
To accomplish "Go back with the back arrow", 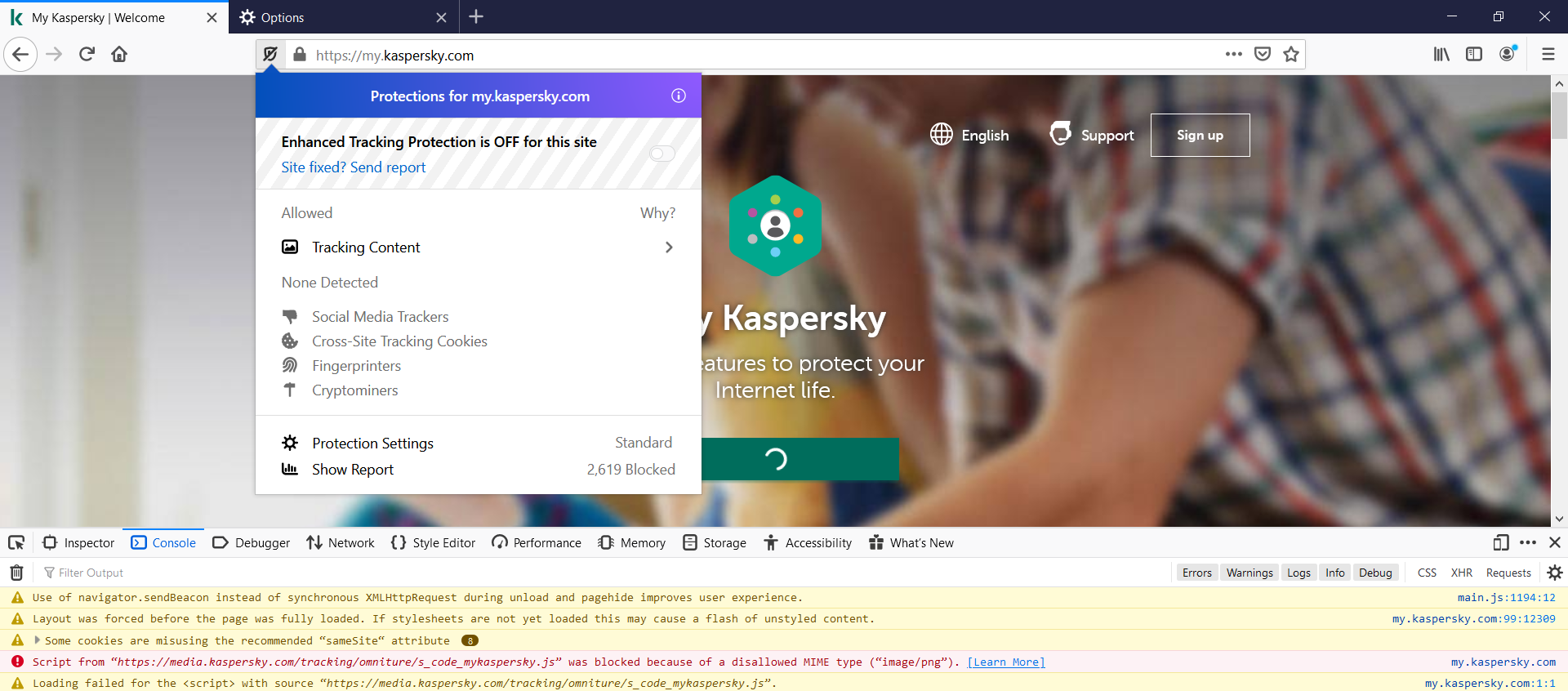I will (20, 55).
